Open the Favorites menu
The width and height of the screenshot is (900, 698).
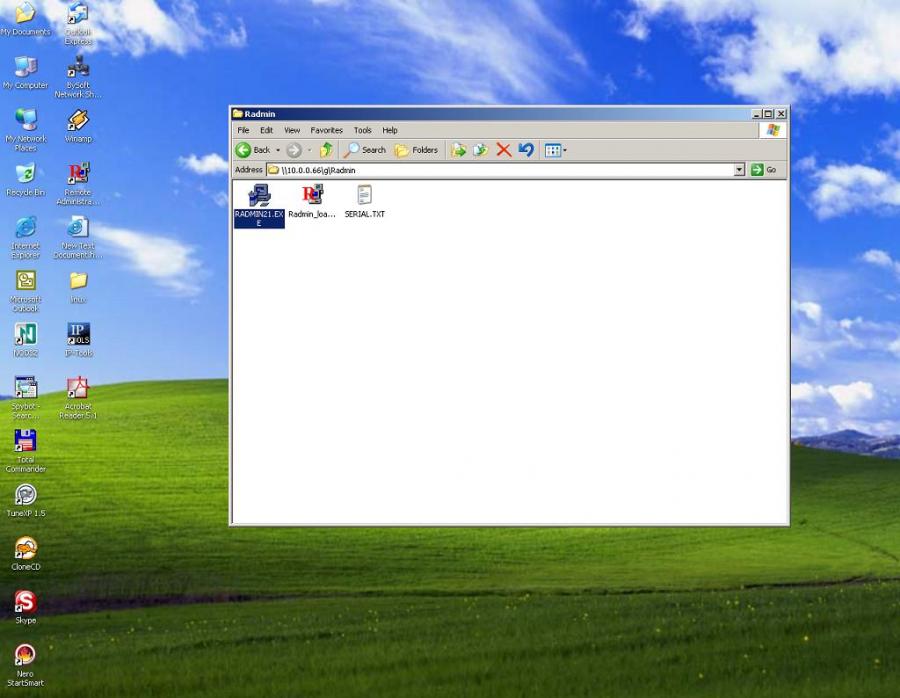point(327,130)
